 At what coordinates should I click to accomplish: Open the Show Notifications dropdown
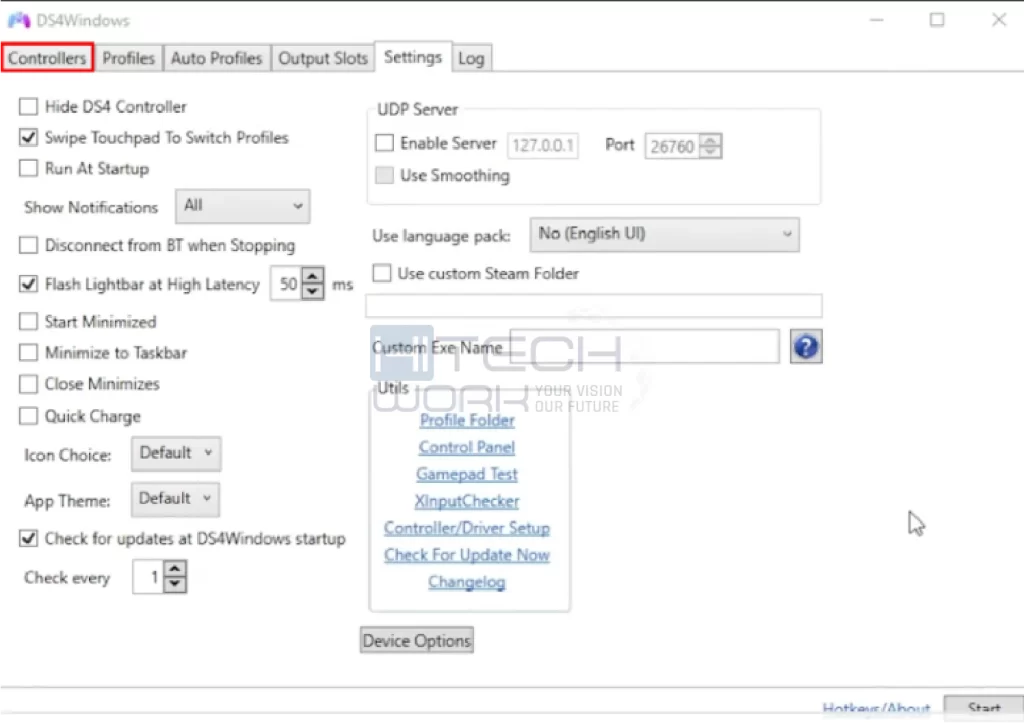[242, 206]
